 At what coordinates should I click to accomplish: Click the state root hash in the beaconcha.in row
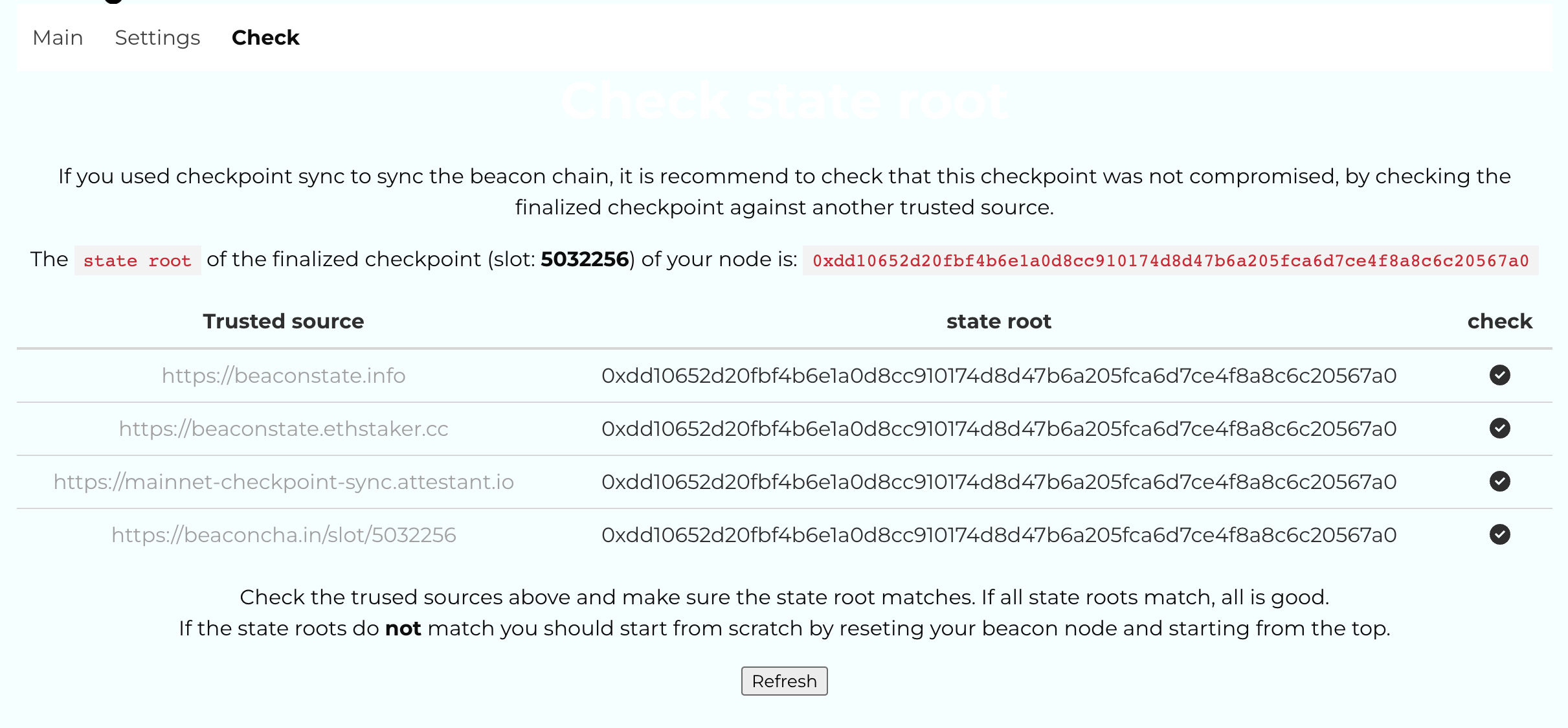[999, 535]
